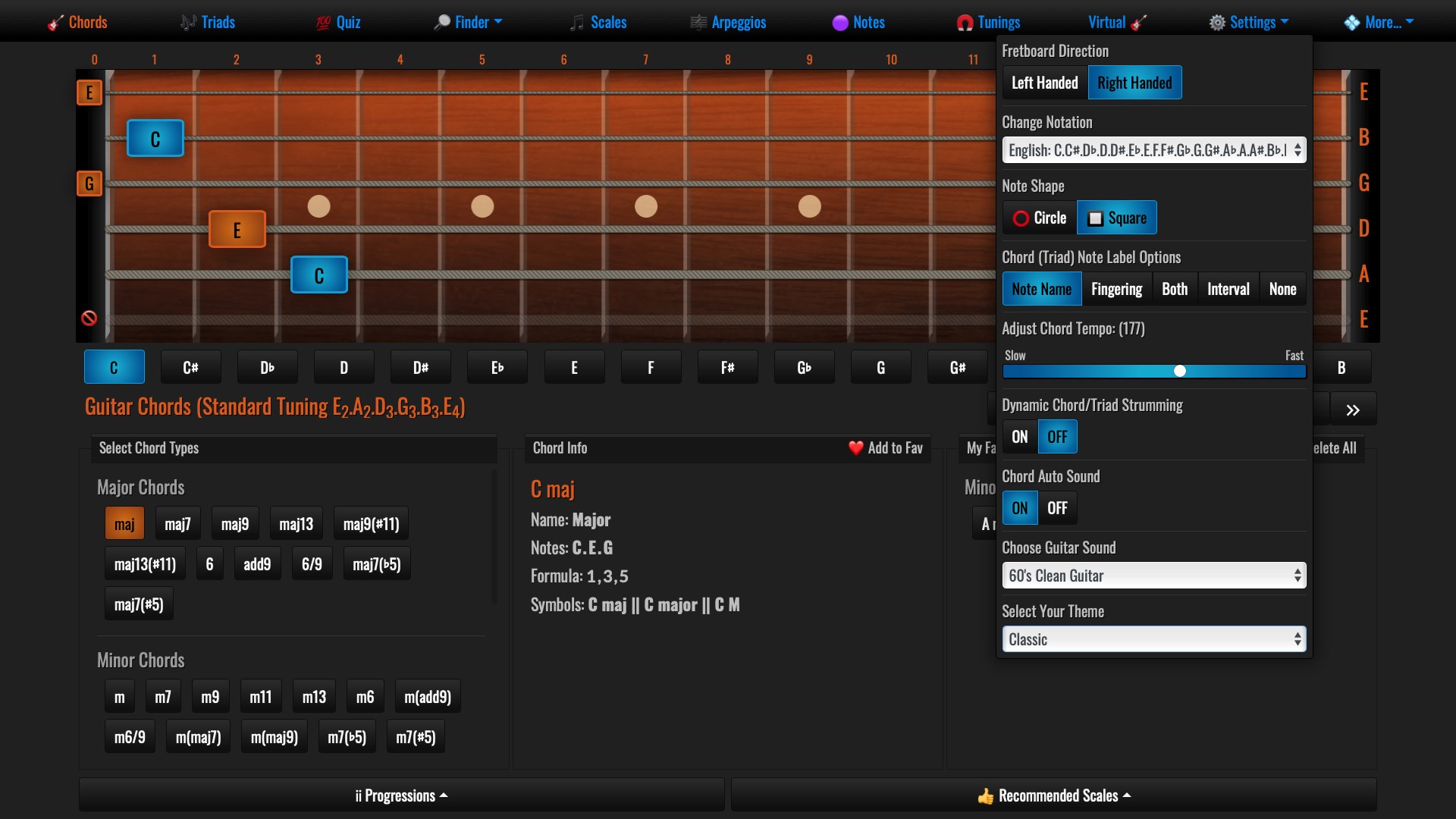Screen dimensions: 1456x819
Task: Select Right Handed fretboard direction
Action: coord(1134,83)
